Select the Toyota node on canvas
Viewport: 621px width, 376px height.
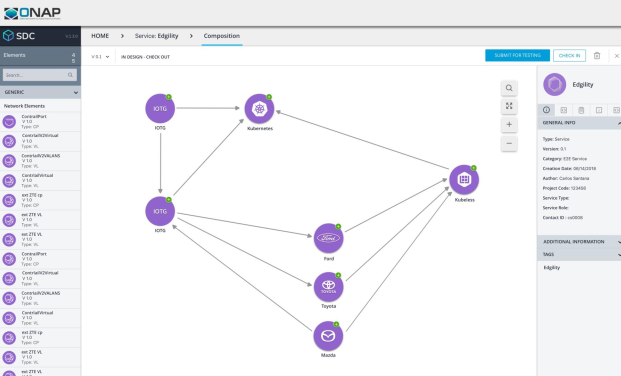328,287
